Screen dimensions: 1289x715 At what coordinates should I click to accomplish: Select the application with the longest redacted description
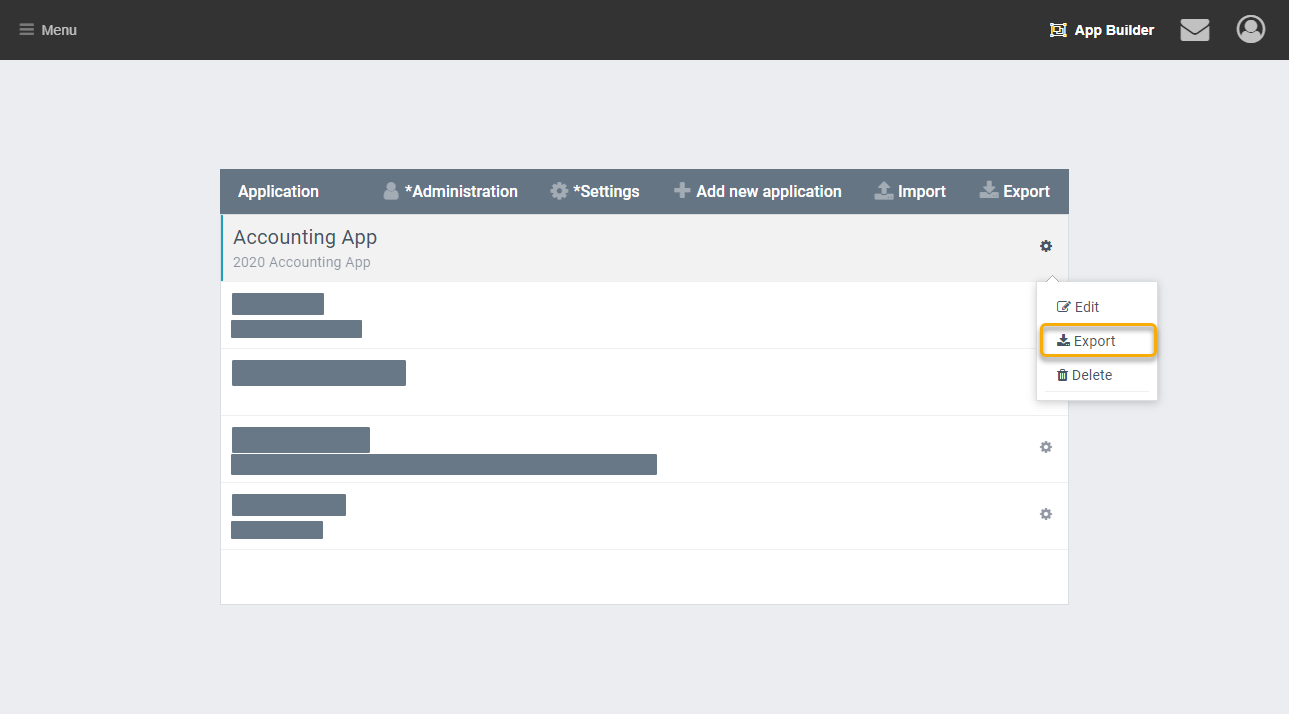pyautogui.click(x=301, y=440)
